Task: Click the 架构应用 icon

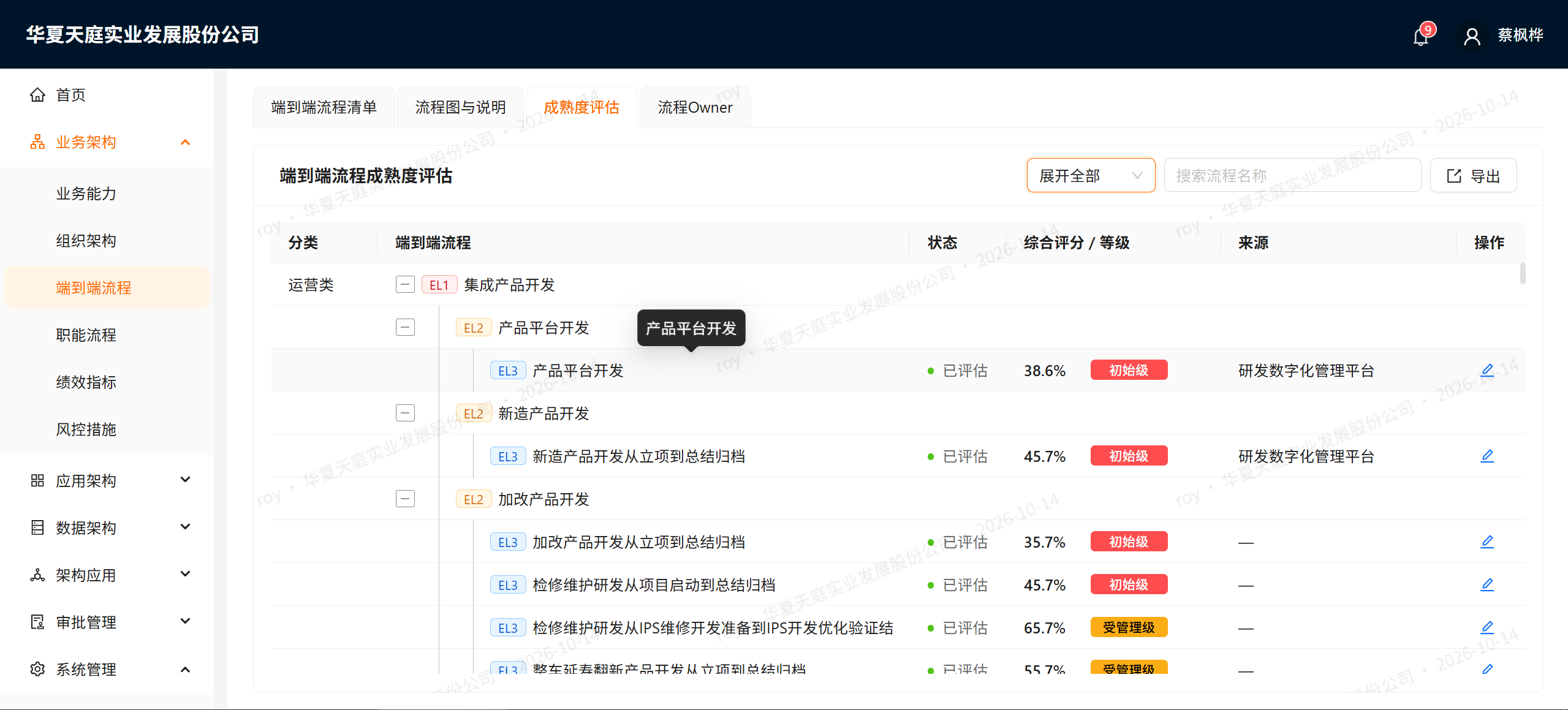Action: click(x=37, y=575)
